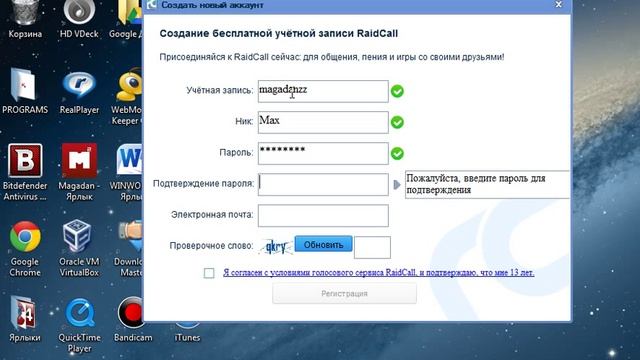Focus the Пароль password field
Screen dimensions: 640x360
click(323, 153)
